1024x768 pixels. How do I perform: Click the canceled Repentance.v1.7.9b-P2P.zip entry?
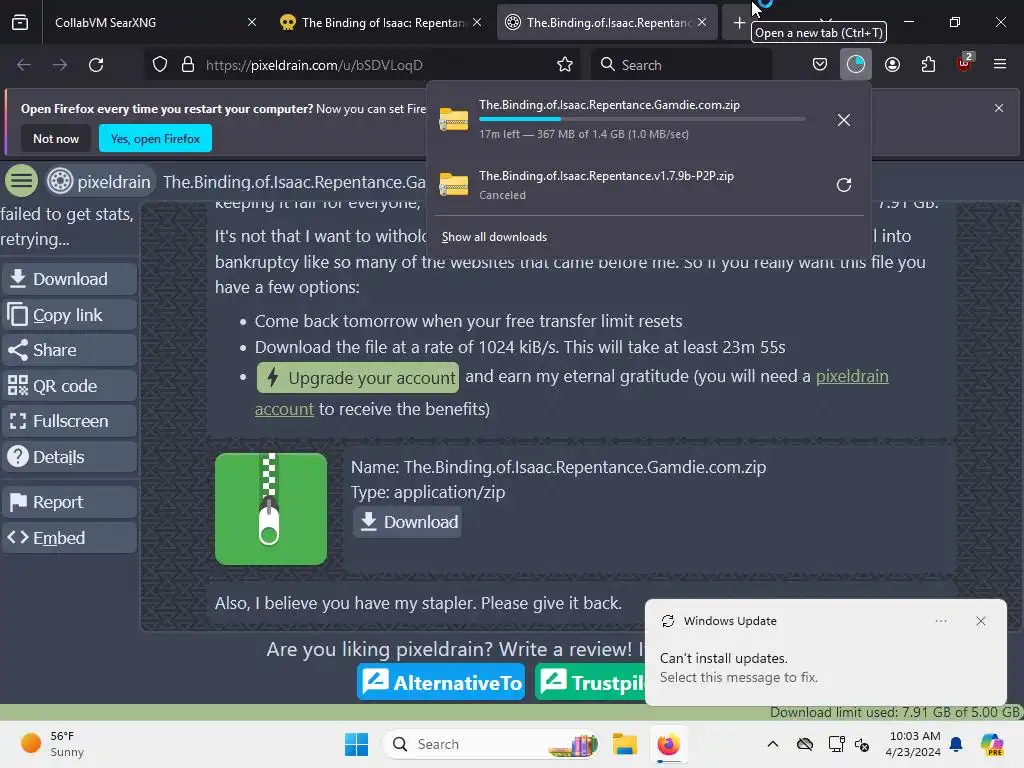click(x=624, y=184)
